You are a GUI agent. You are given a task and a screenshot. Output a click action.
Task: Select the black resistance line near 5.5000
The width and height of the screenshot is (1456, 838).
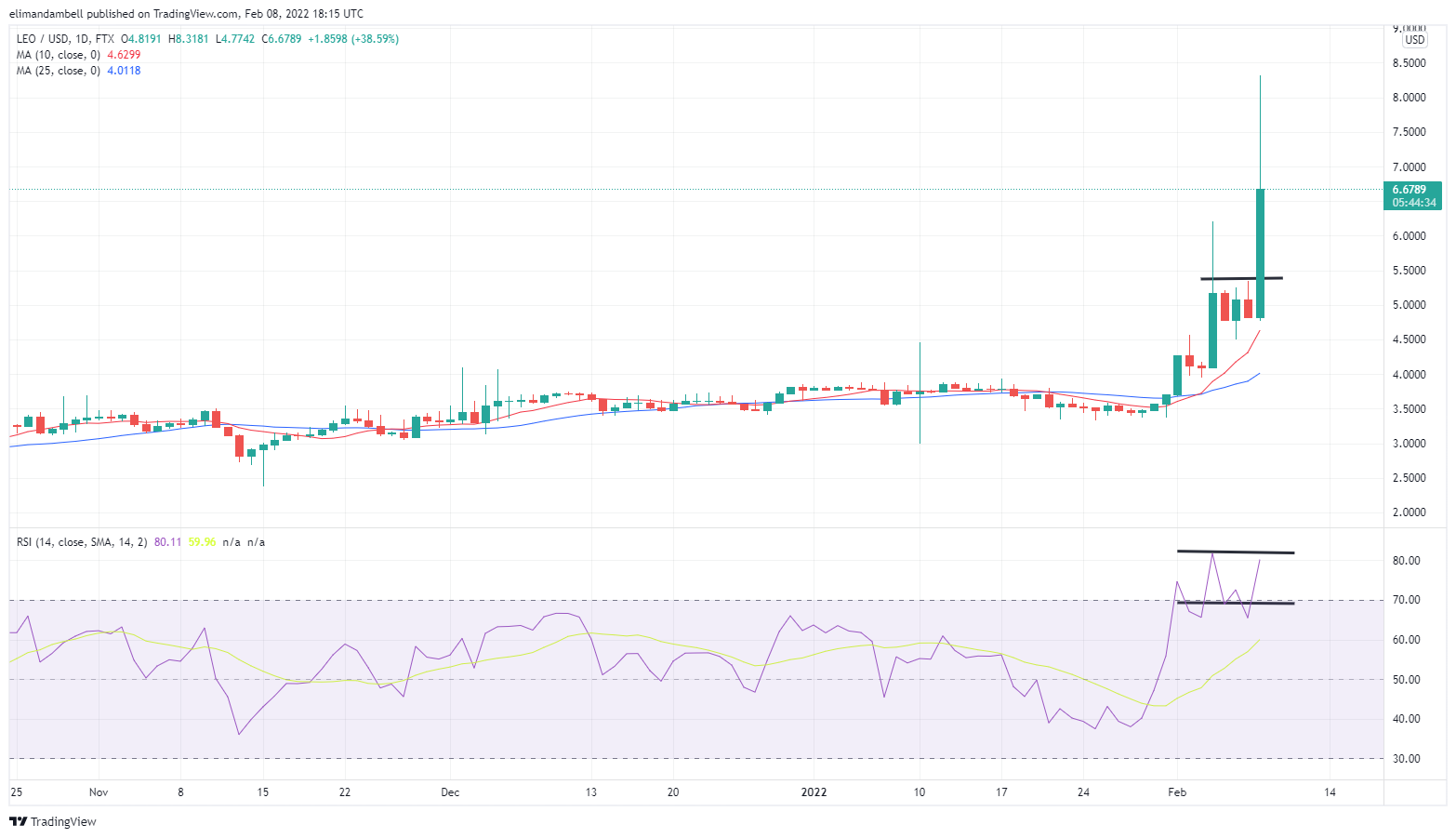click(1241, 278)
